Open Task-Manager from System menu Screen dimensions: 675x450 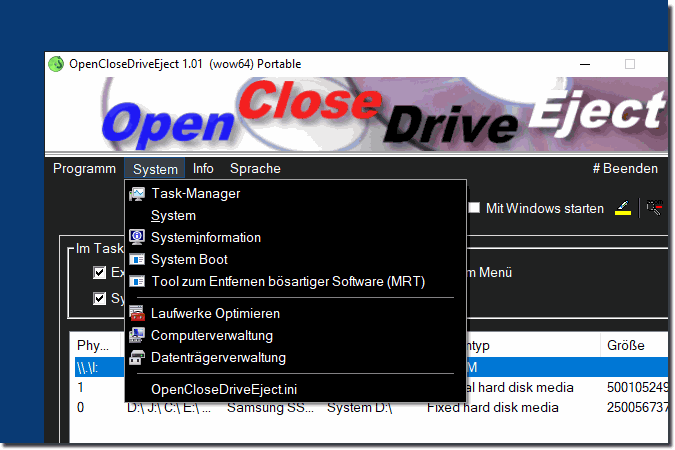(295, 194)
